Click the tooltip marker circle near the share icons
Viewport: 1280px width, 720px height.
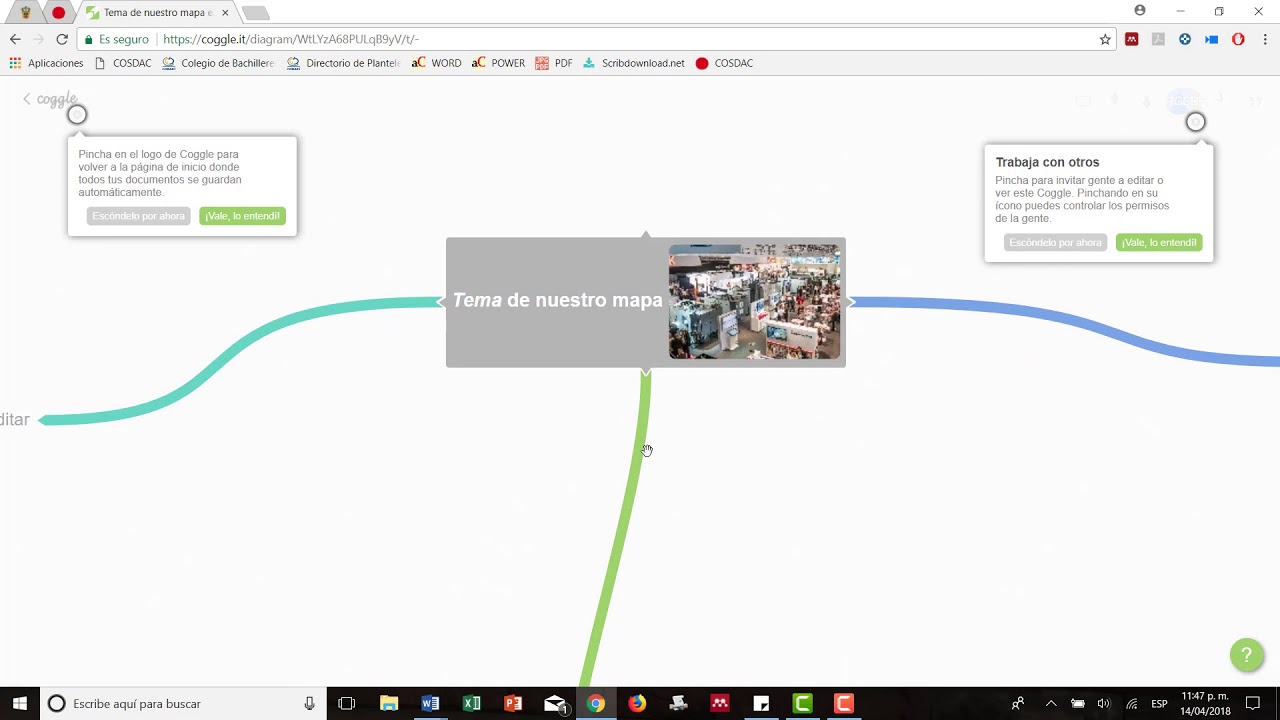click(x=1196, y=122)
